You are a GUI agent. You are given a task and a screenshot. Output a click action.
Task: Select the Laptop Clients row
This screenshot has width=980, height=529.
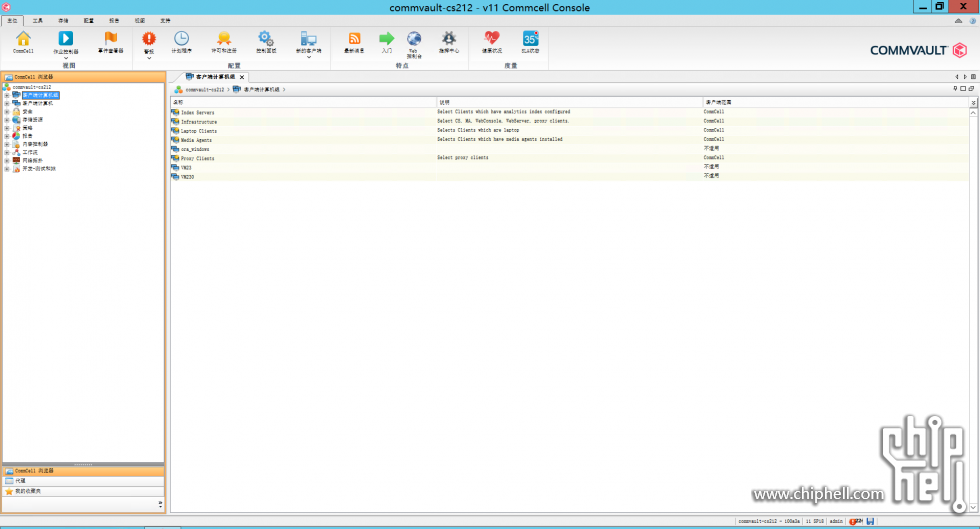[569, 131]
